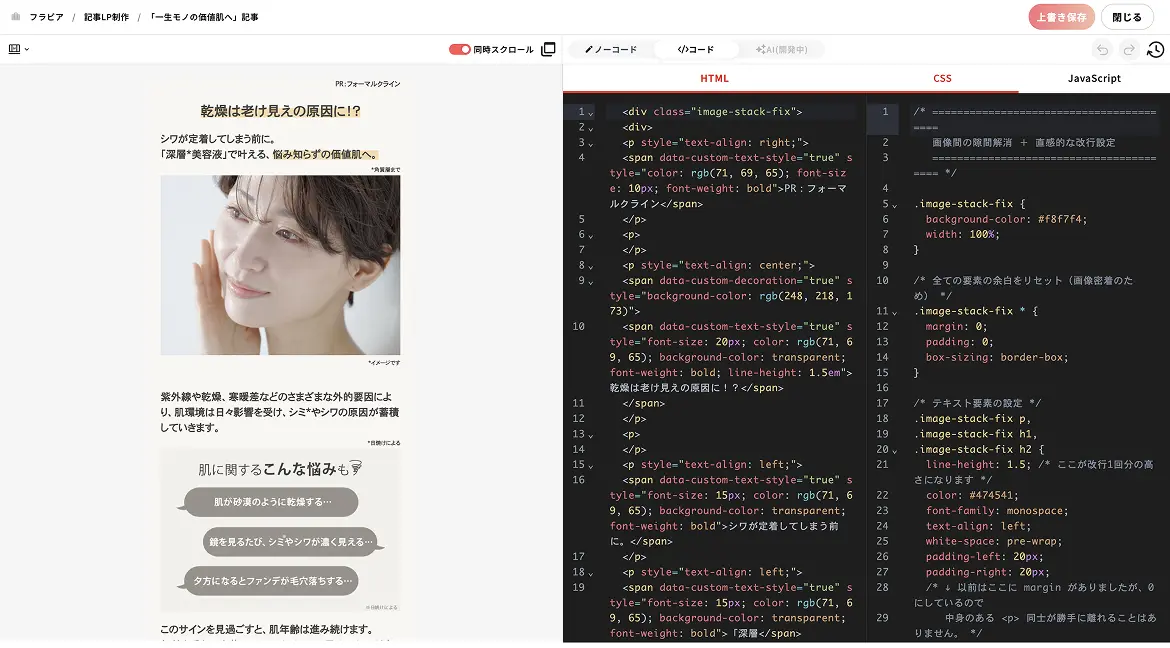Click the duplicate view icon beside 同時スクロール
The image size is (1170, 648).
[547, 47]
